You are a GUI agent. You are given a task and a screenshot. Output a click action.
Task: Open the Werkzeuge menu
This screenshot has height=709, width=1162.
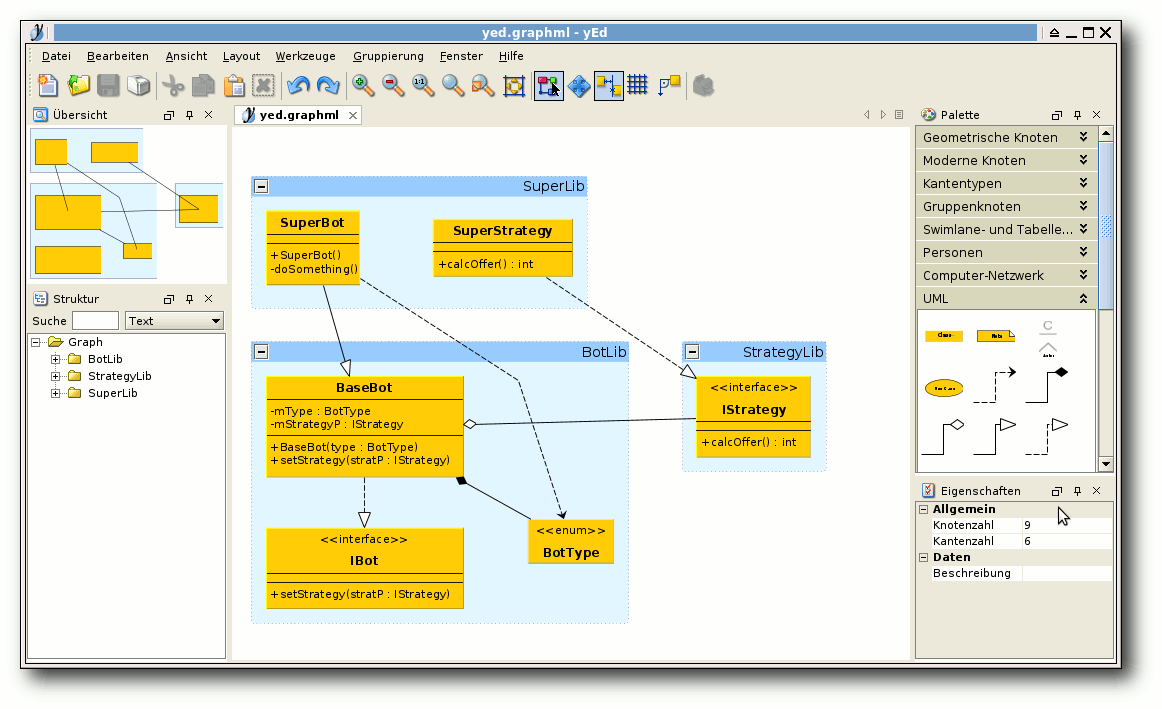tap(305, 56)
